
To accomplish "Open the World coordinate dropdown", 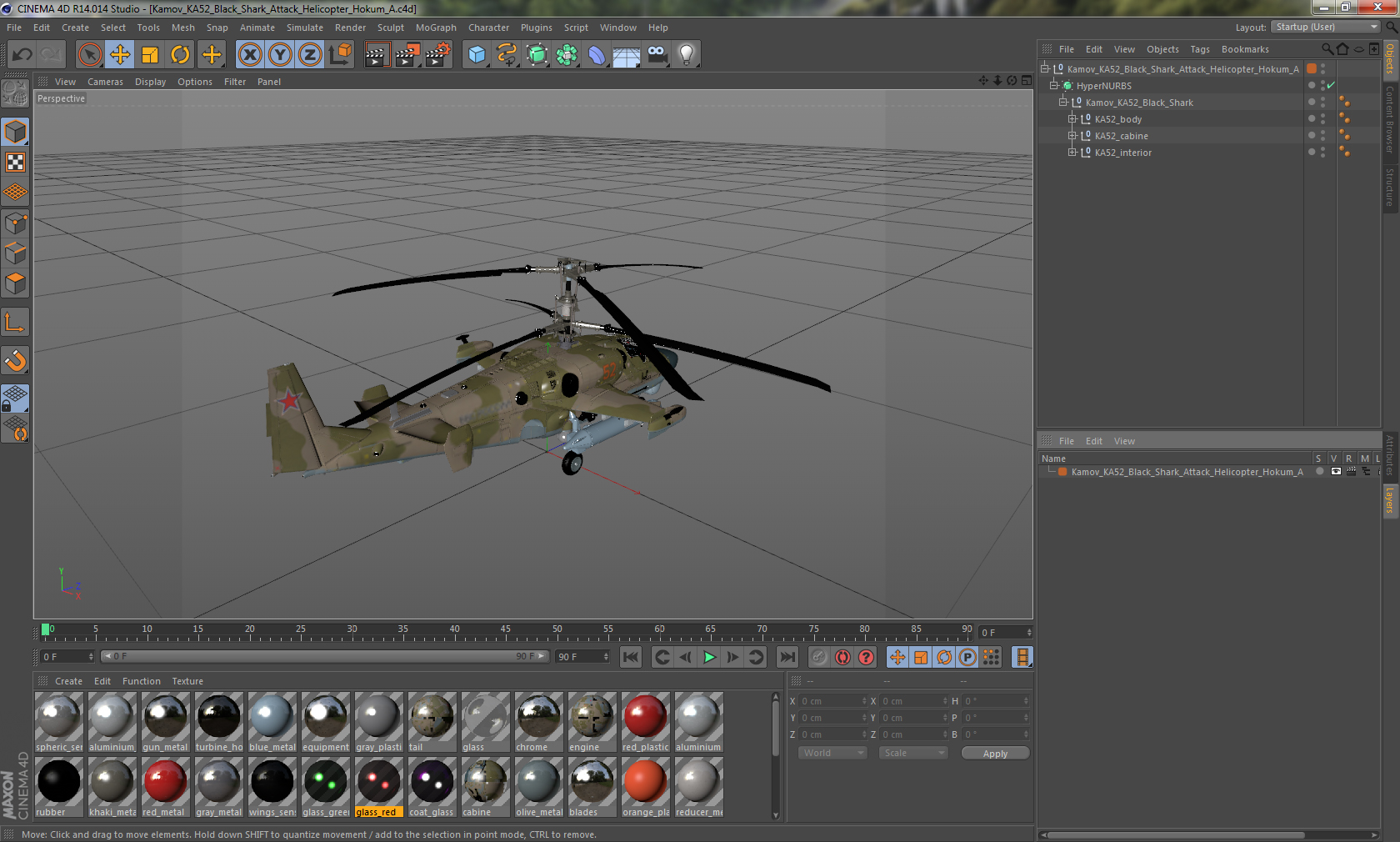I will pyautogui.click(x=832, y=753).
